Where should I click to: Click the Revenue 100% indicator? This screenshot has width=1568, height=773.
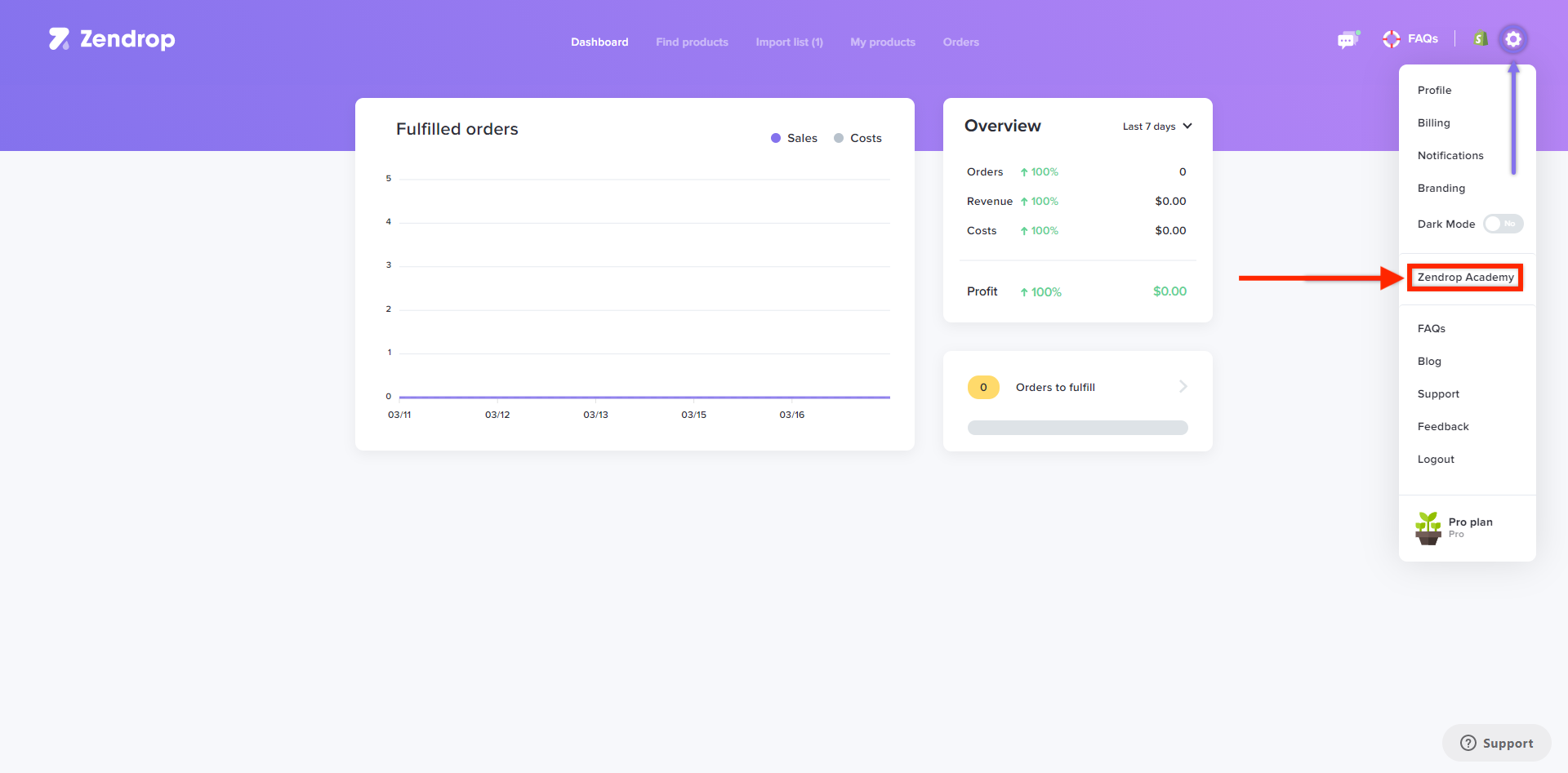[x=1039, y=202]
